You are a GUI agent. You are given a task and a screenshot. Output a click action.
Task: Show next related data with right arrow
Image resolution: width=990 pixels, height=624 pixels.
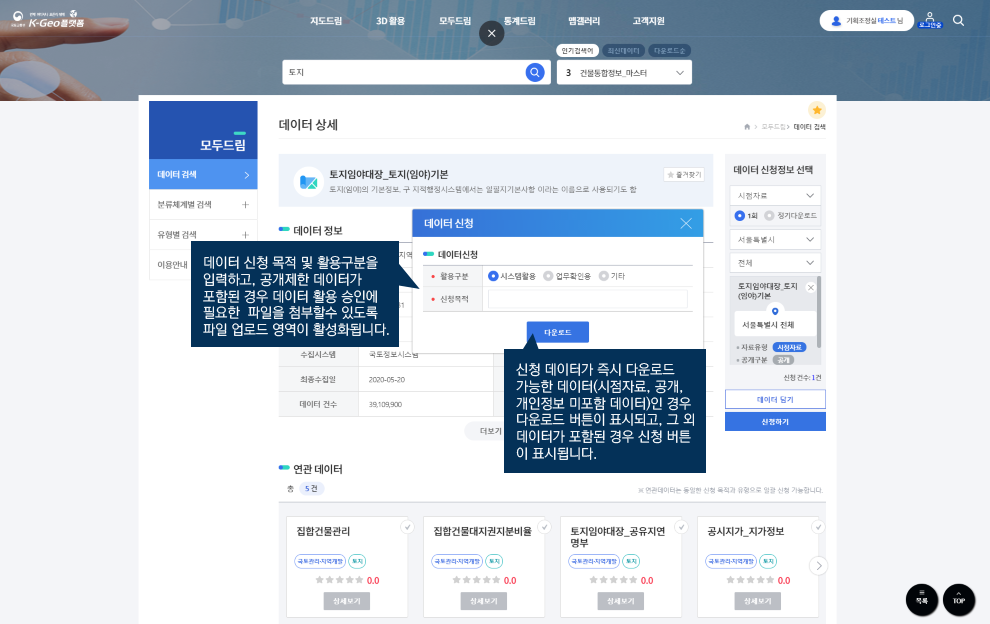click(819, 566)
